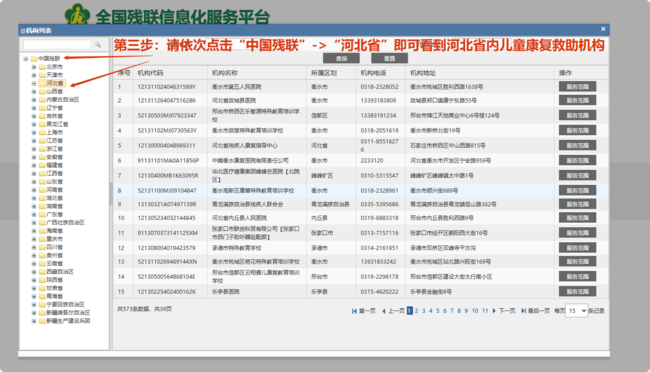Viewport: 650px width, 372px height.
Task: Click 服务范围 for 河北省内丘县人民医院 row
Action: click(x=577, y=218)
